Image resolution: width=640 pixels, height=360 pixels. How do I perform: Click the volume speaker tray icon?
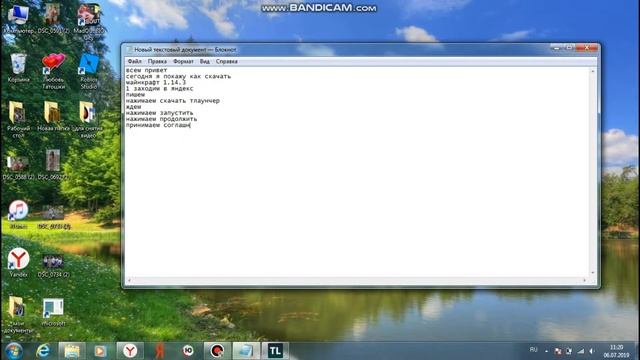pyautogui.click(x=591, y=351)
